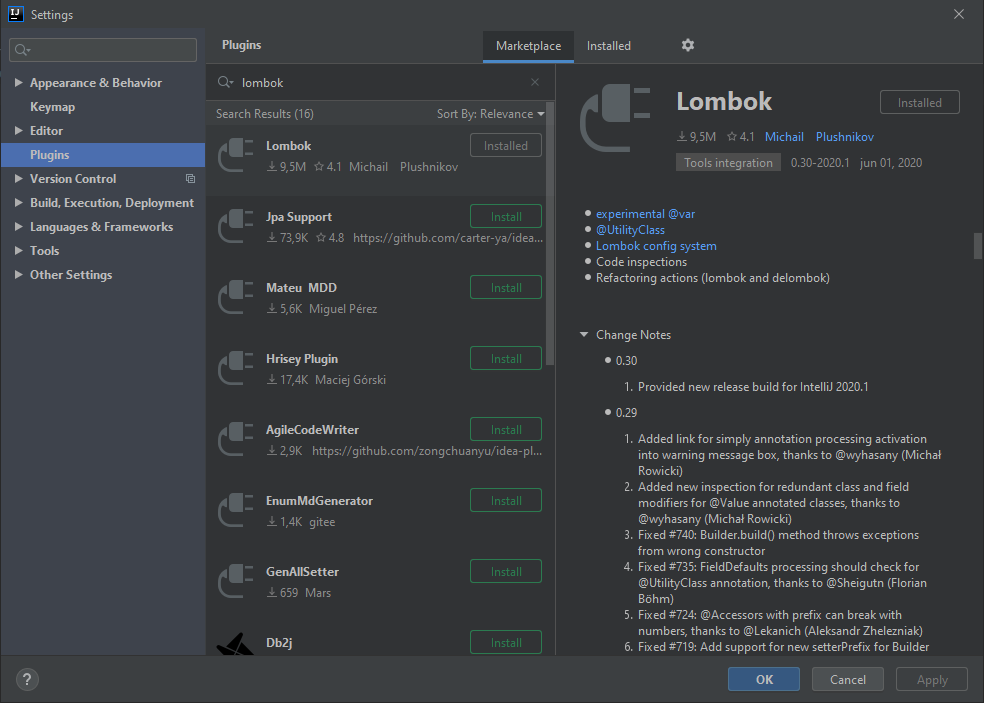The image size is (984, 703).
Task: Open Plushnikov author link in details
Action: (845, 137)
